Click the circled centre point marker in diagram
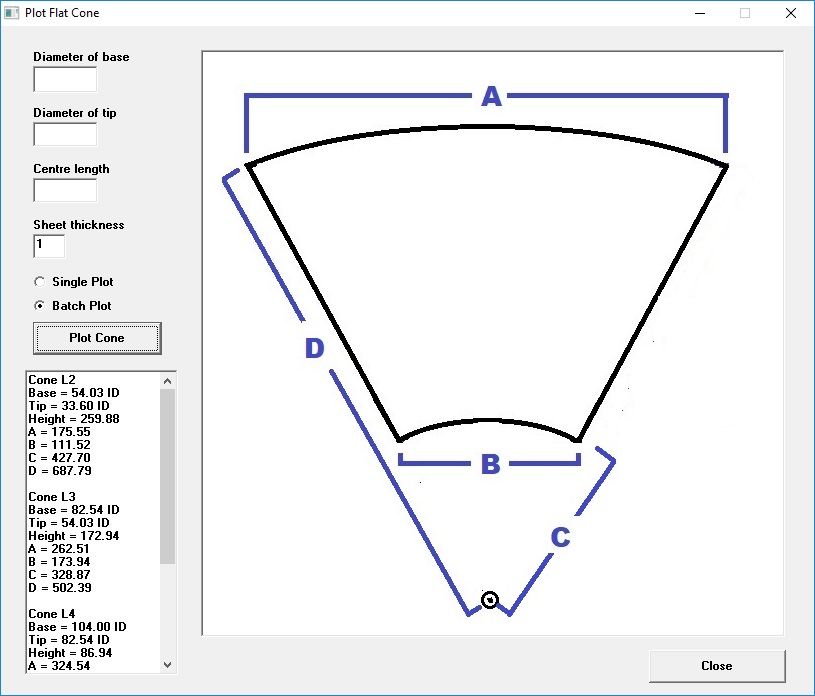This screenshot has width=815, height=696. point(490,600)
